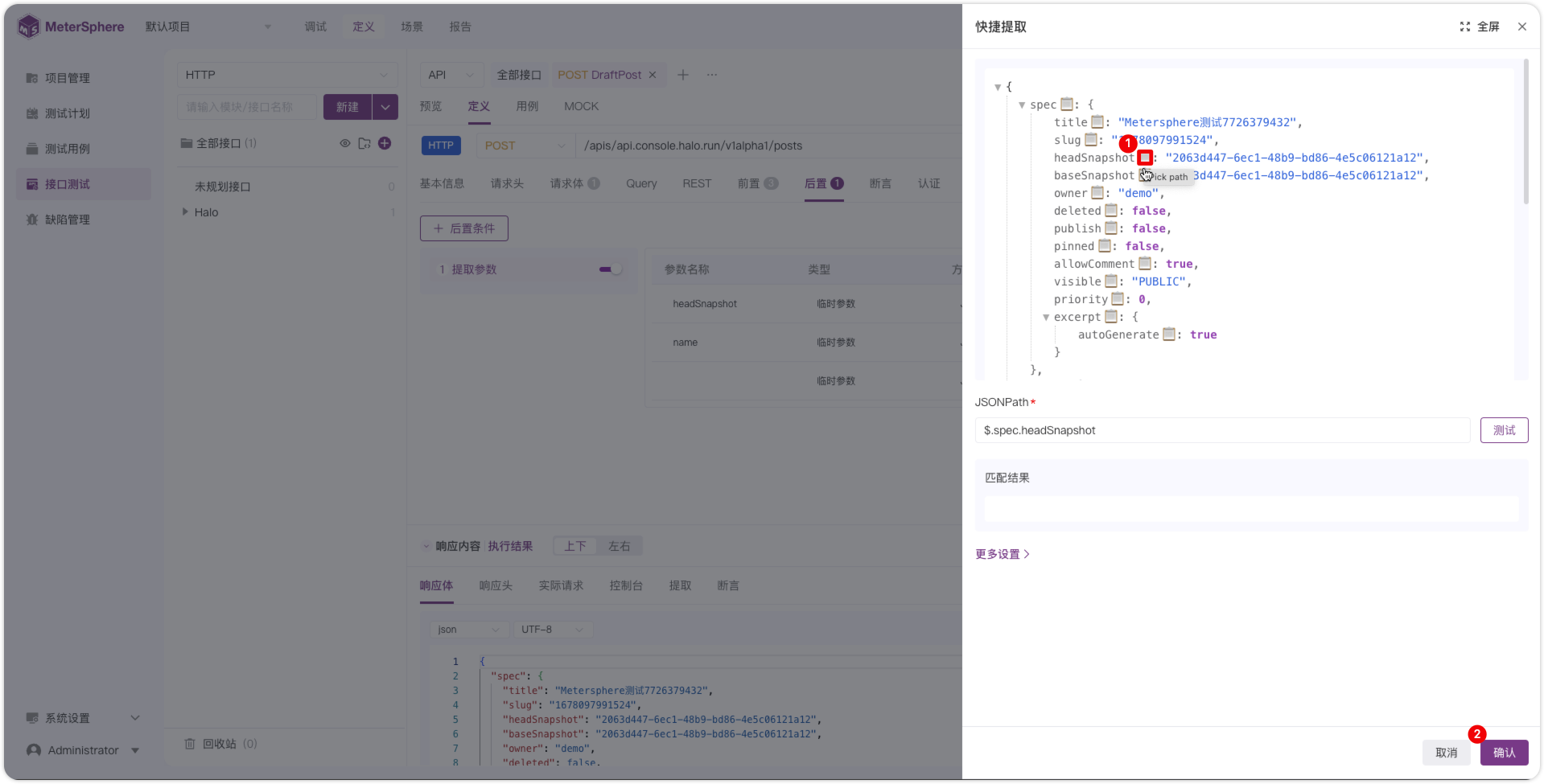Switch response layout to left-right
The width and height of the screenshot is (1544, 784).
click(x=619, y=546)
